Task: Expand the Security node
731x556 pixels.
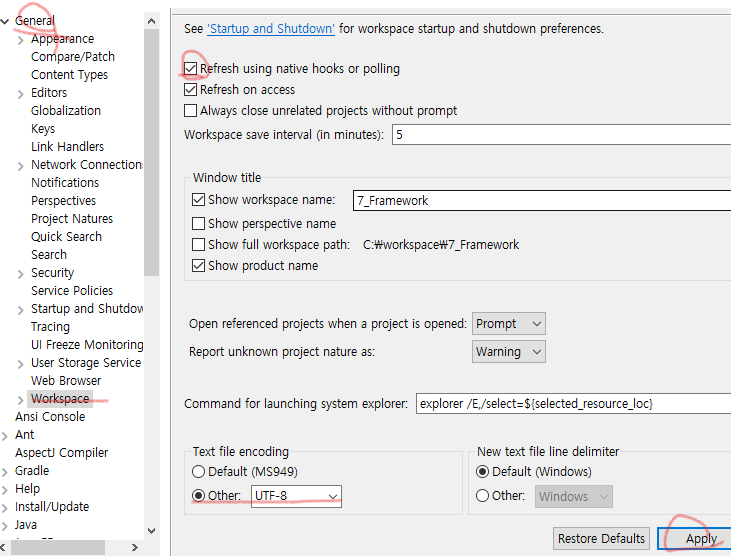Action: click(21, 274)
